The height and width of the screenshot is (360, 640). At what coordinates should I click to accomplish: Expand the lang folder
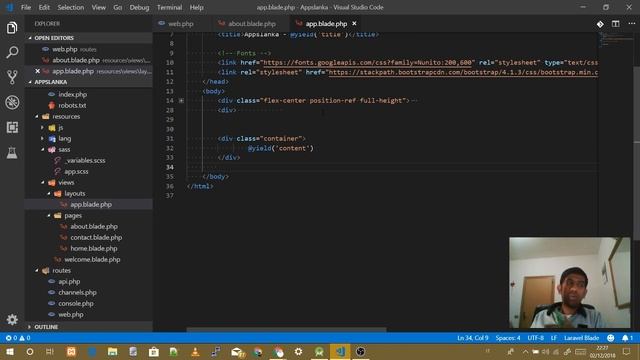point(42,138)
